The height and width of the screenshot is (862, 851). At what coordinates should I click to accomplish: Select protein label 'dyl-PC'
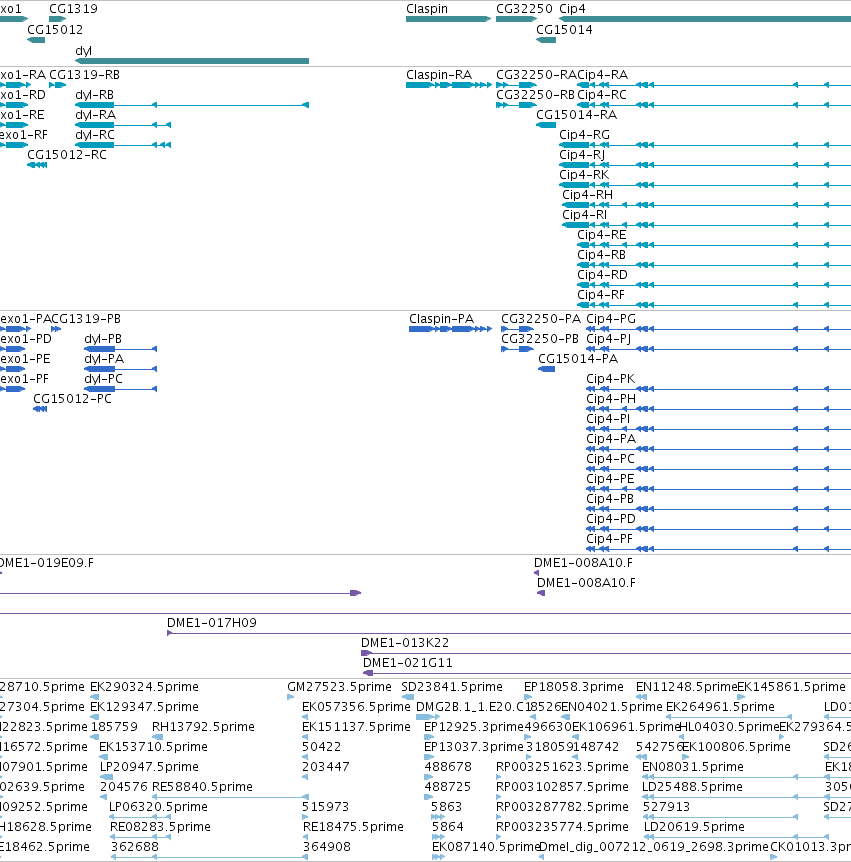tap(104, 379)
